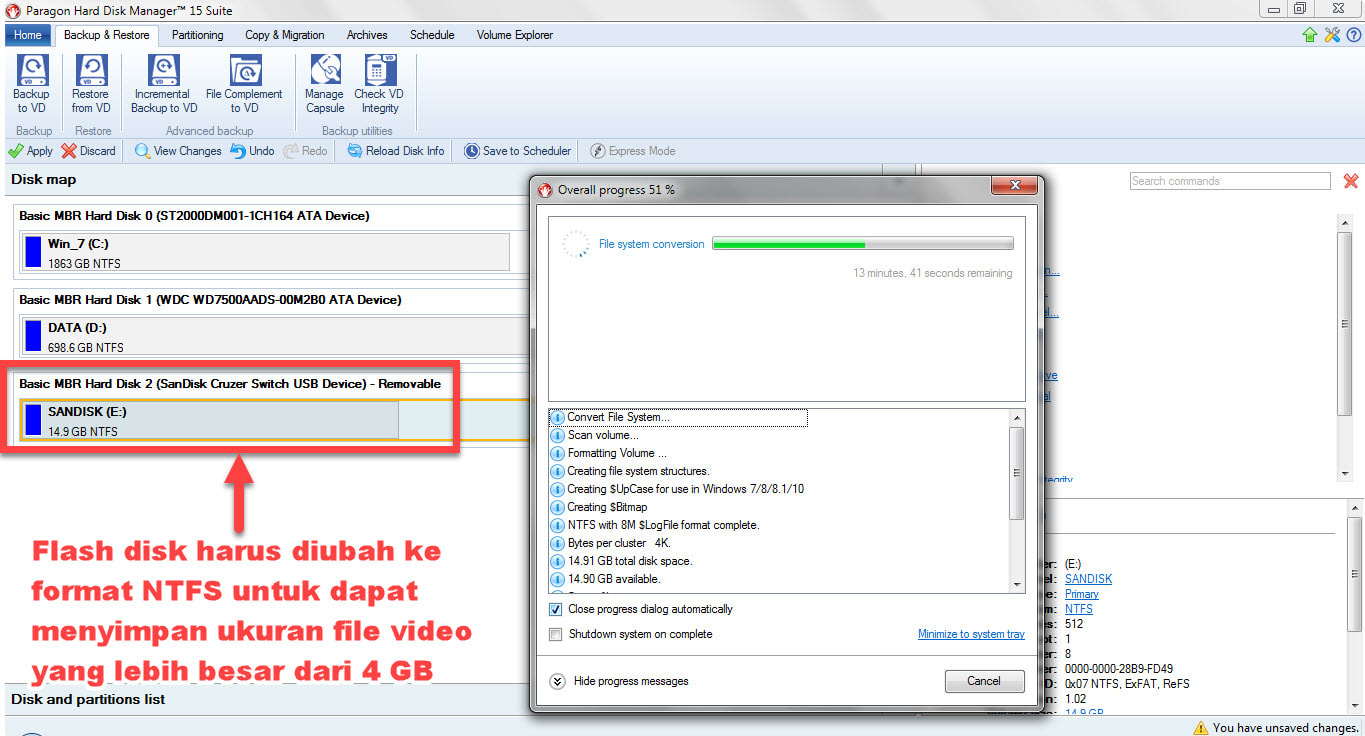Close the Overall progress dialog
The image size is (1365, 736).
1014,187
